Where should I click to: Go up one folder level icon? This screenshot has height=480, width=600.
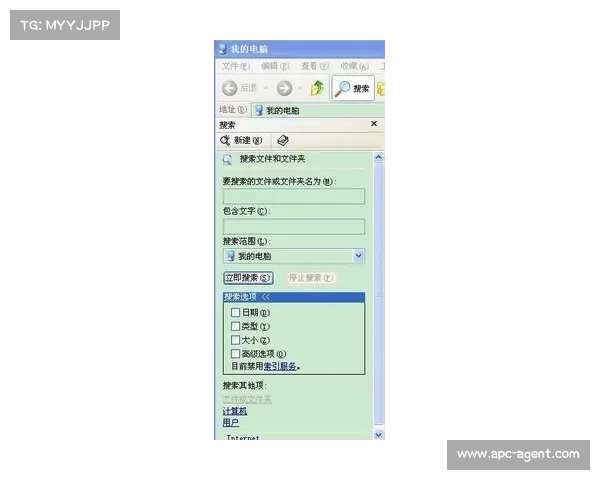(317, 88)
